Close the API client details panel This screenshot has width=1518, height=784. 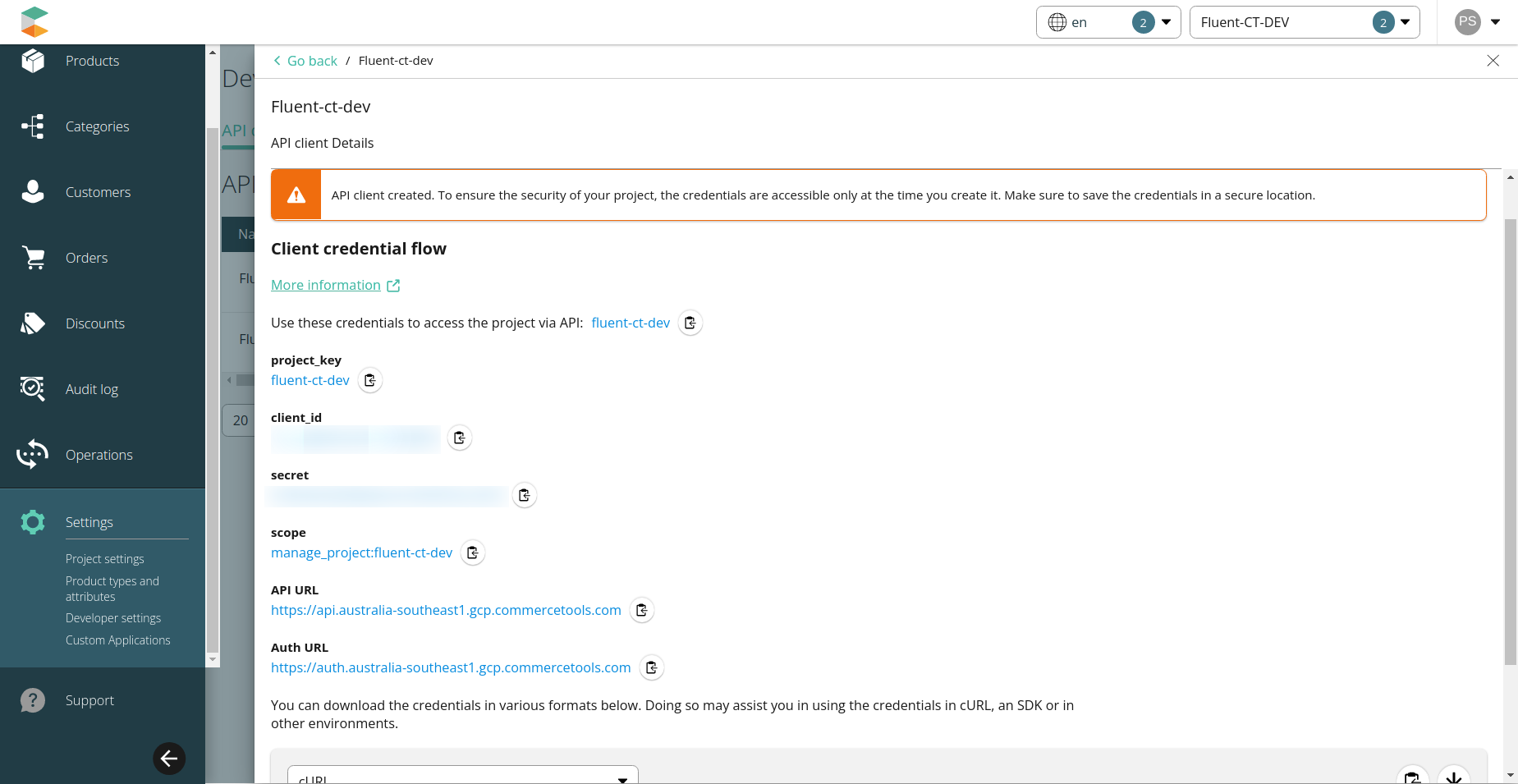click(1493, 61)
